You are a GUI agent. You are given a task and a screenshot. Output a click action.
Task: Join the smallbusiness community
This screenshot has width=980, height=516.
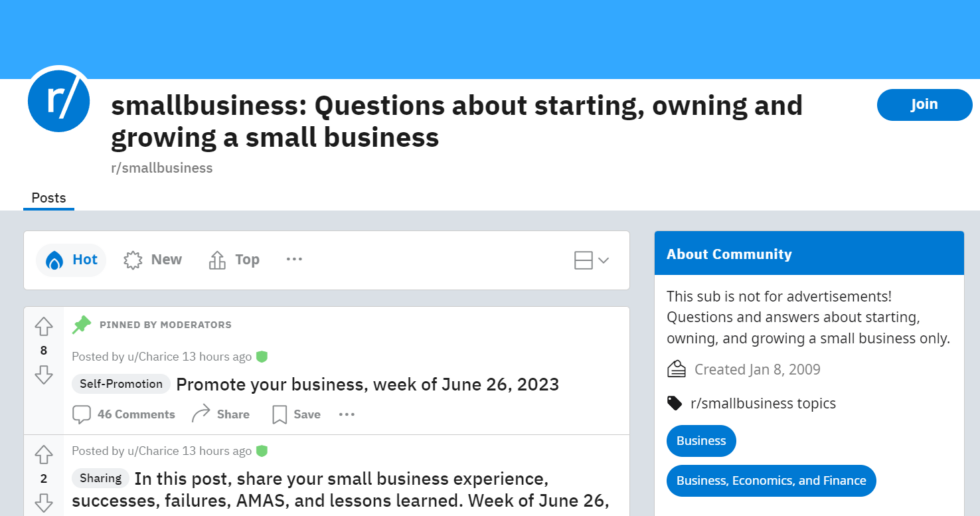[x=924, y=104]
